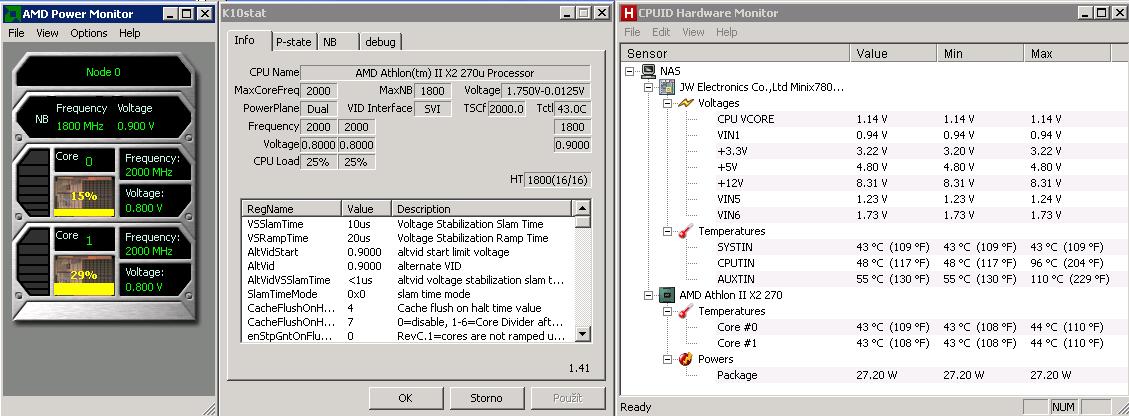Image resolution: width=1129 pixels, height=416 pixels.
Task: Click the OK button in K10stat
Action: [x=405, y=397]
